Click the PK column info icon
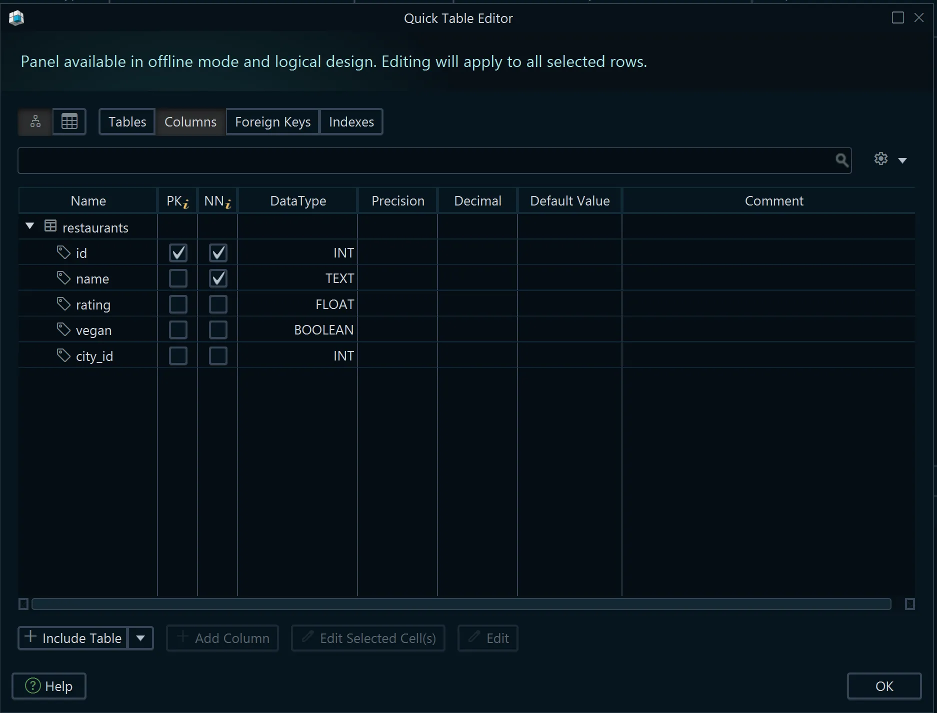 [187, 203]
